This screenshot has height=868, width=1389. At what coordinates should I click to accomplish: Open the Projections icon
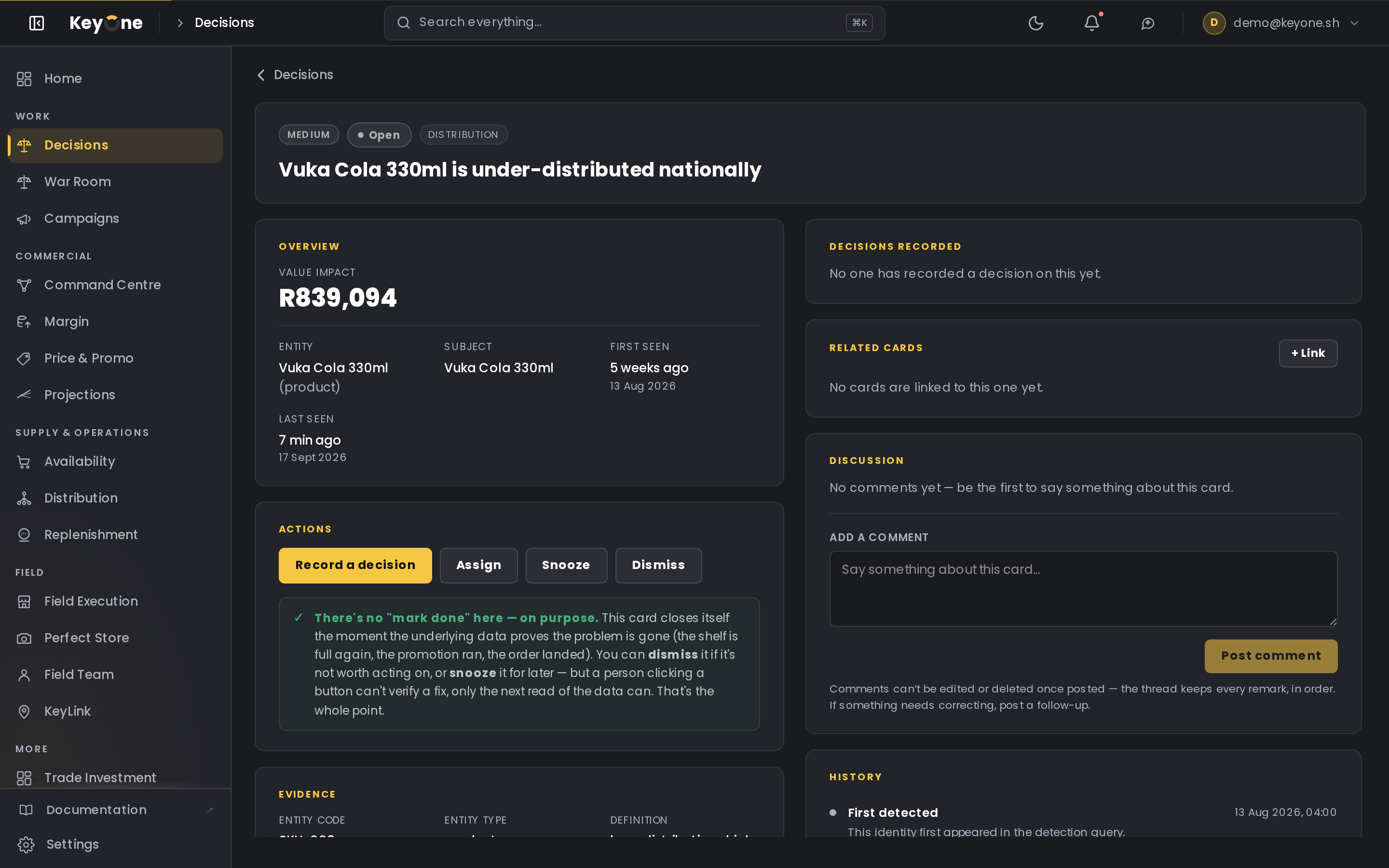[x=24, y=395]
